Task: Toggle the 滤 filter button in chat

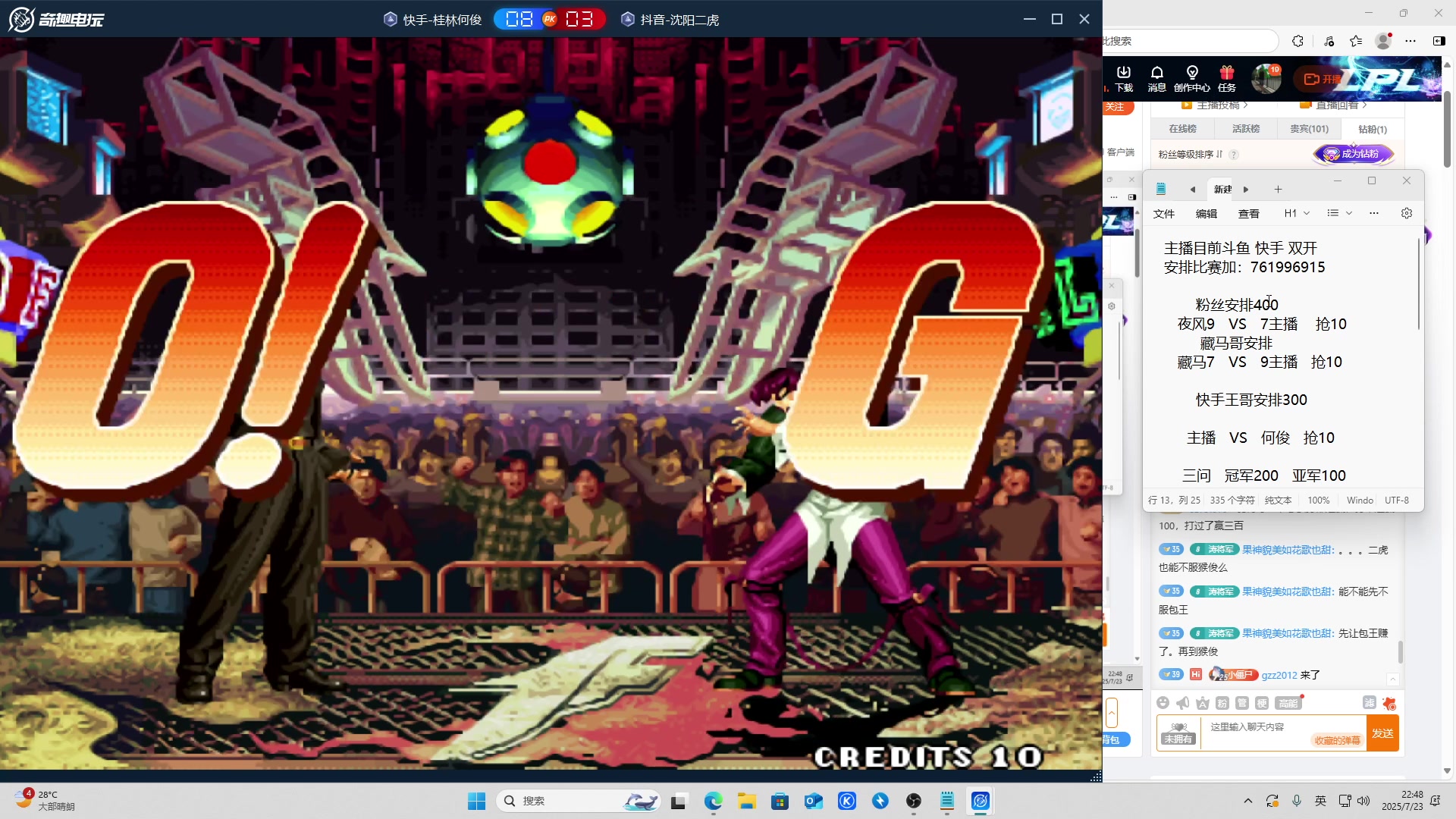Action: (1370, 703)
